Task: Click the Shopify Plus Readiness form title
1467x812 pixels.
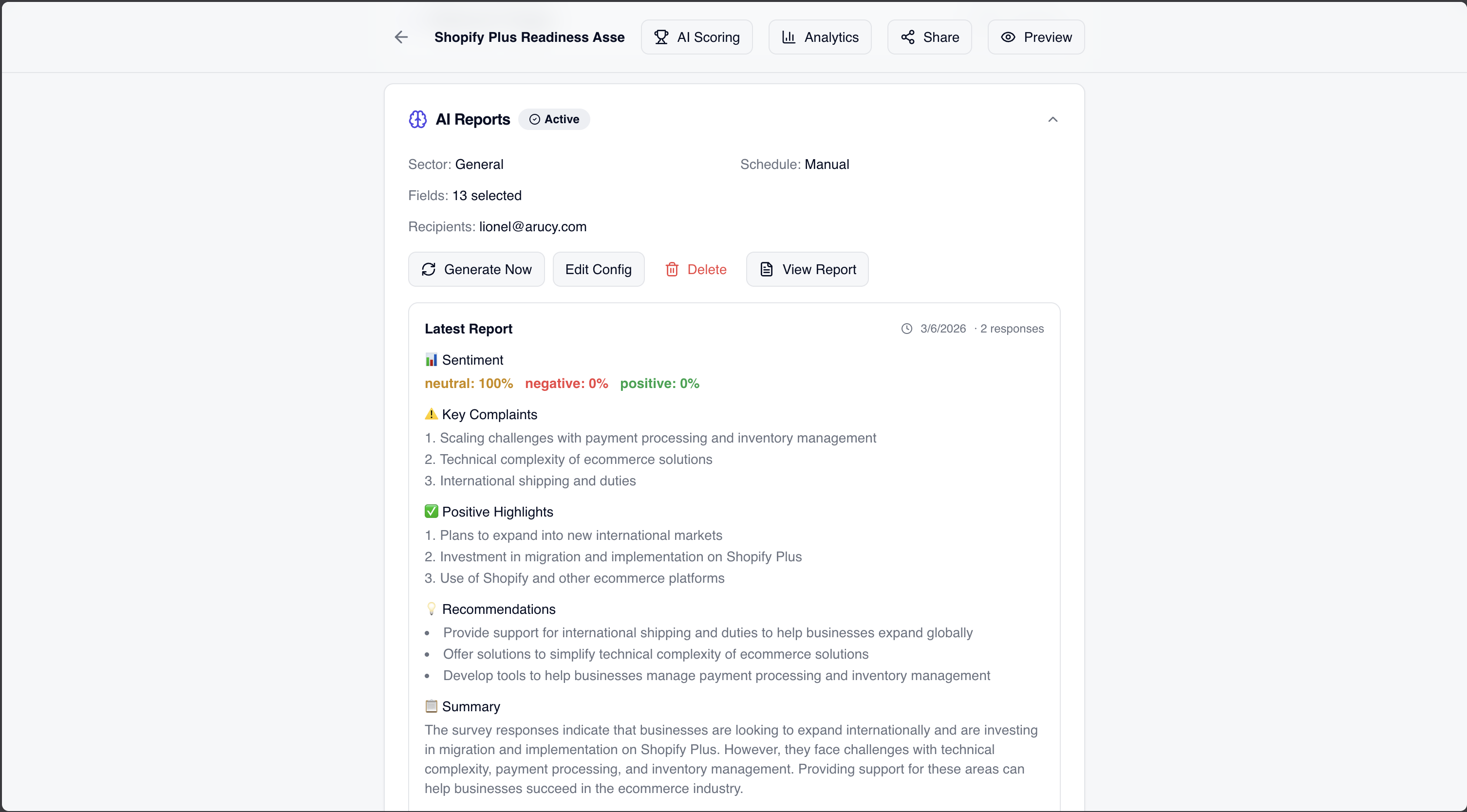Action: coord(529,37)
